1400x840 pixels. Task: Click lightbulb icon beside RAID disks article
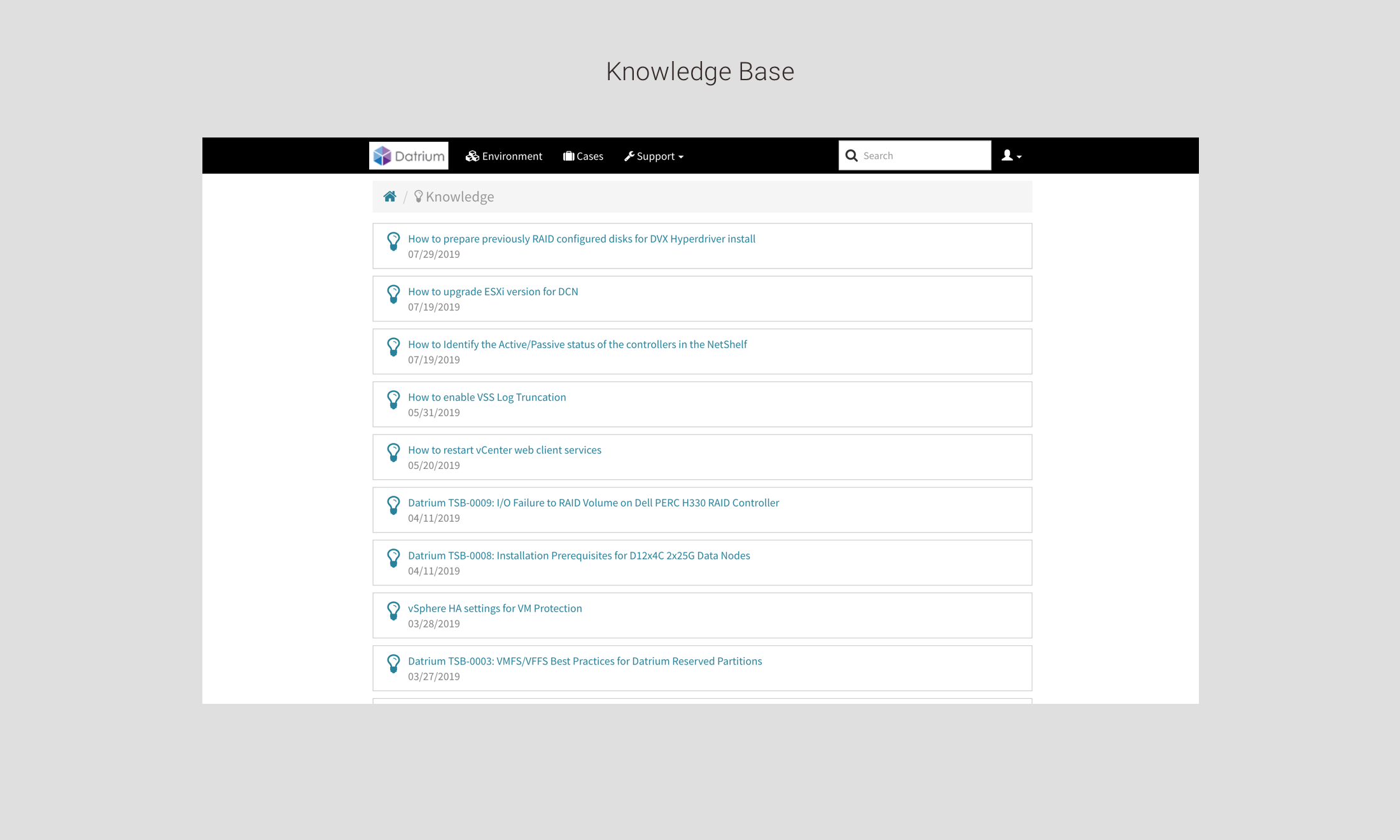tap(393, 241)
